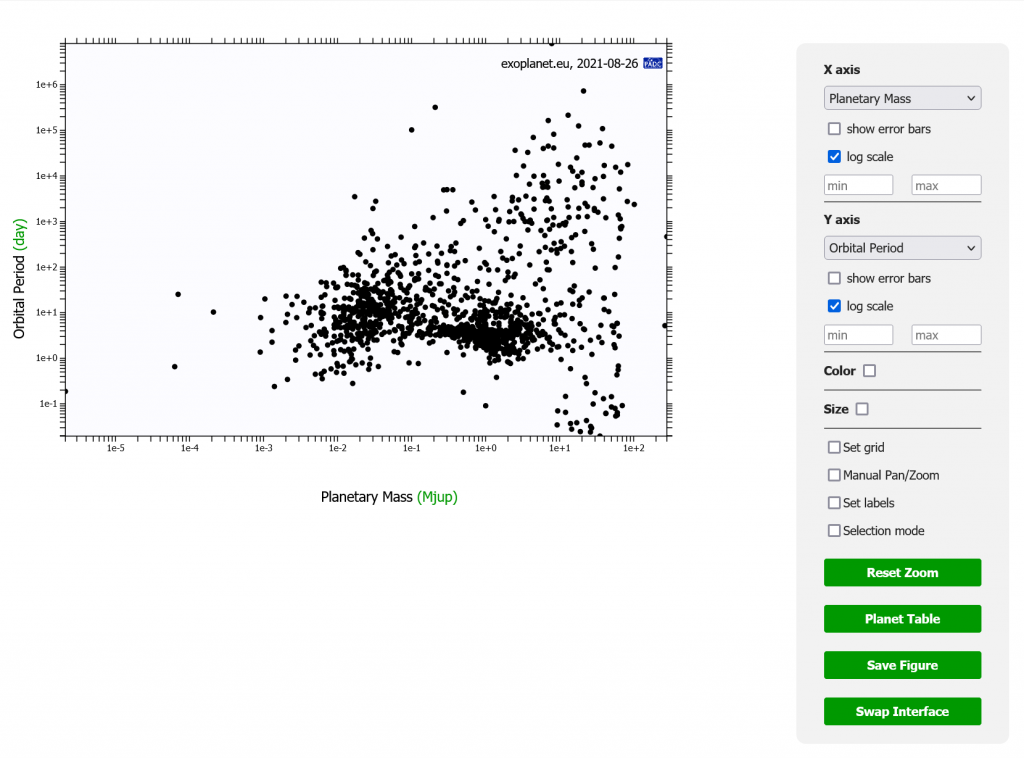This screenshot has width=1024, height=758.
Task: Click the X axis max input field
Action: (x=946, y=185)
